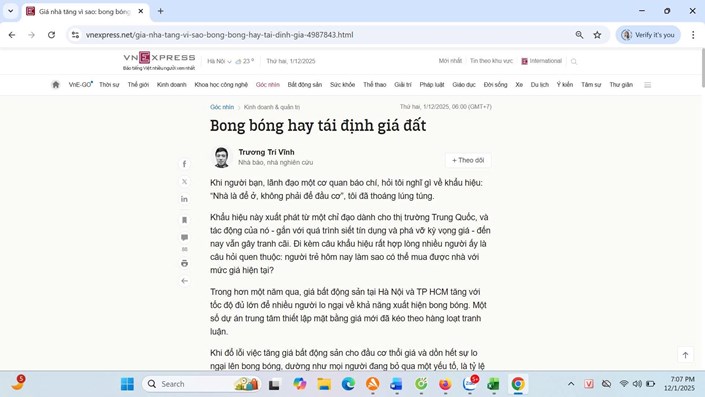Click the forward navigation arrow
The image size is (705, 397).
click(x=31, y=35)
